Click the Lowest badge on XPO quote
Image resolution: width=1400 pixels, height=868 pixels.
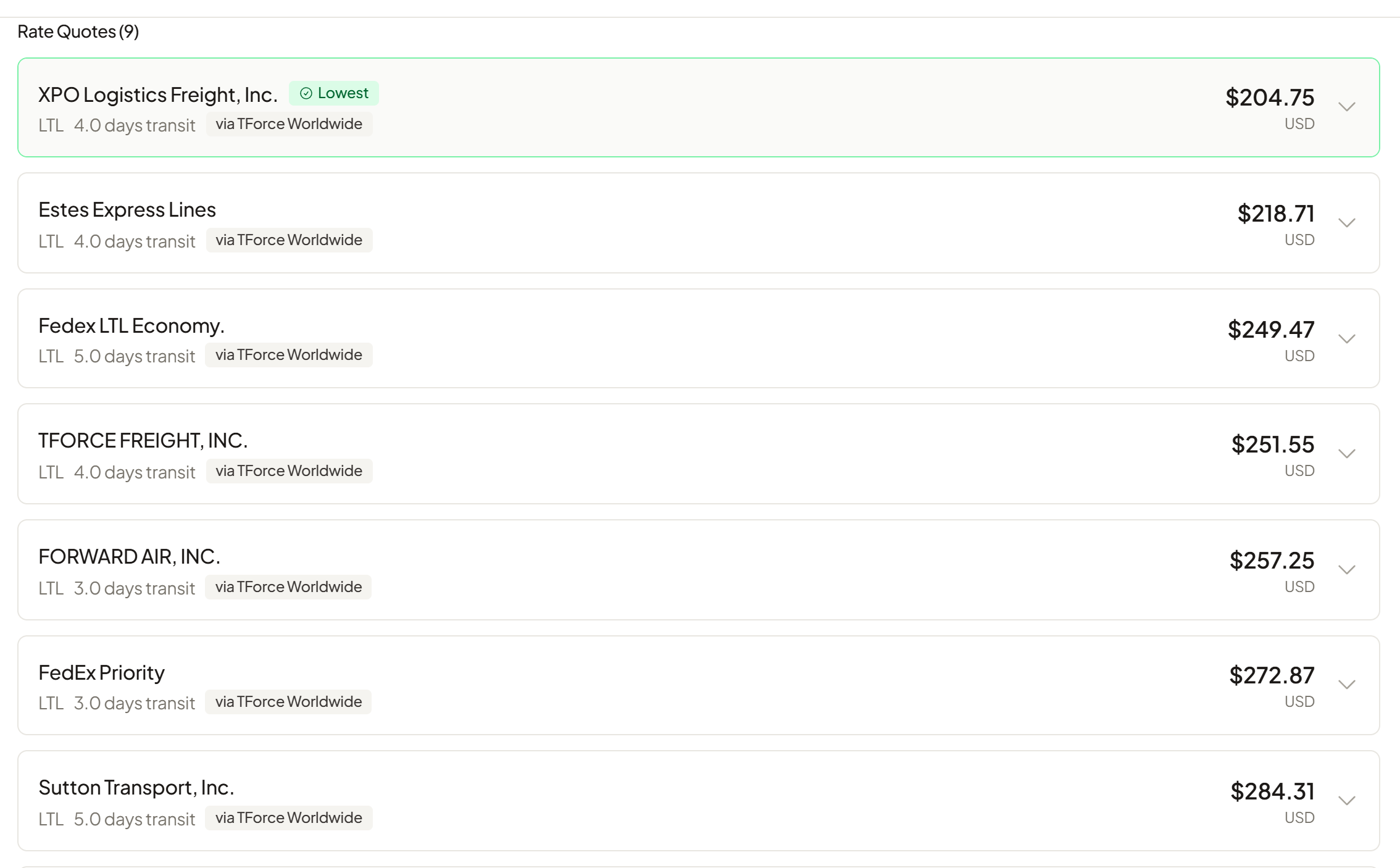[334, 93]
